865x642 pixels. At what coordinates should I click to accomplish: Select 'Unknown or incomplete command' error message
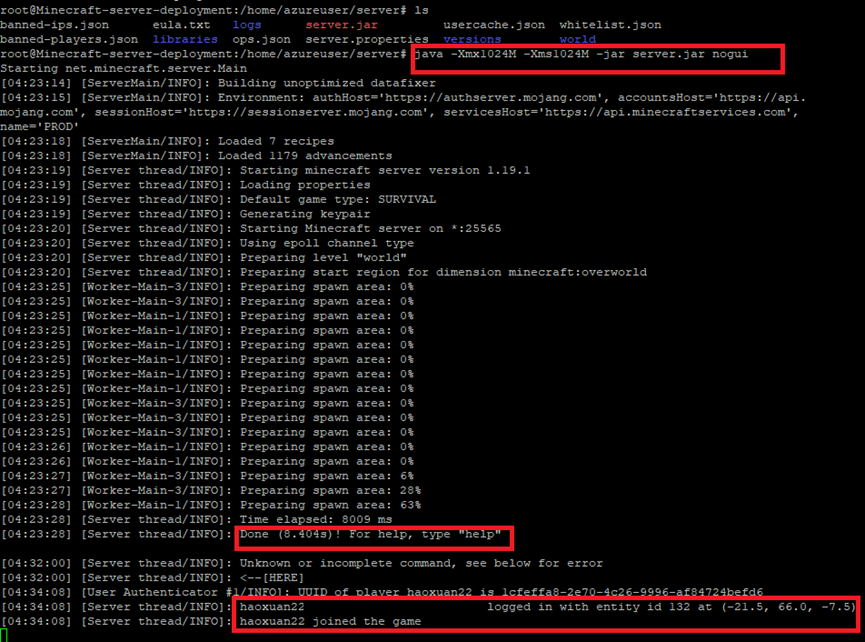pyautogui.click(x=421, y=563)
